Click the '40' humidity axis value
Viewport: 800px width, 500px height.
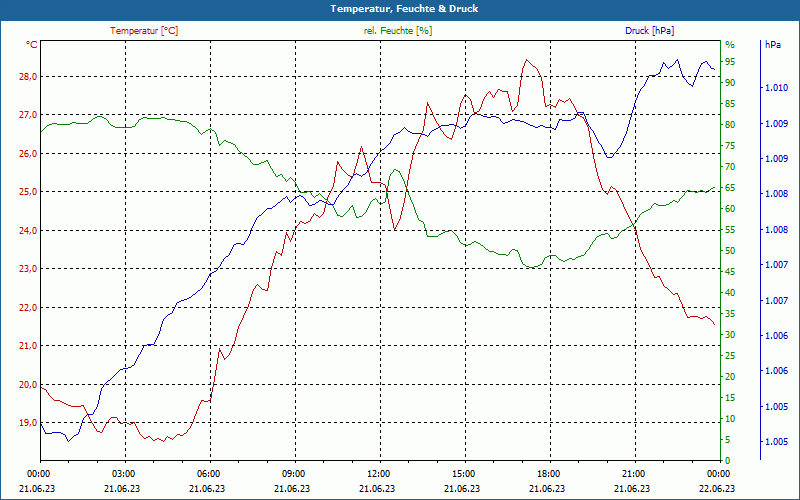730,293
